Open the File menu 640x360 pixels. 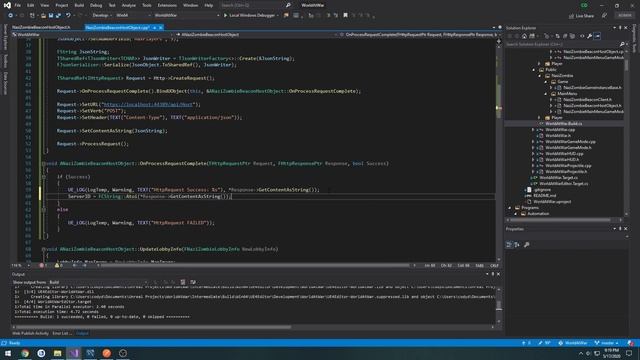click(18, 5)
